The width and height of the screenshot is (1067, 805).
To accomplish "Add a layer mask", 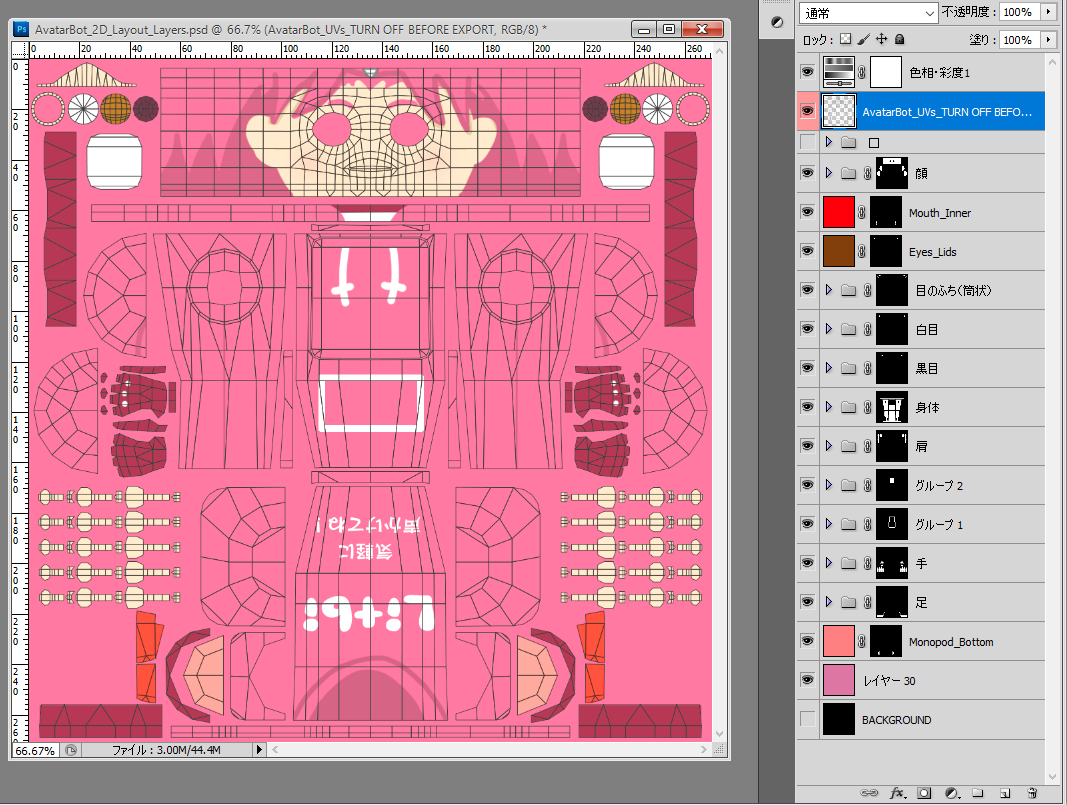I will point(924,793).
